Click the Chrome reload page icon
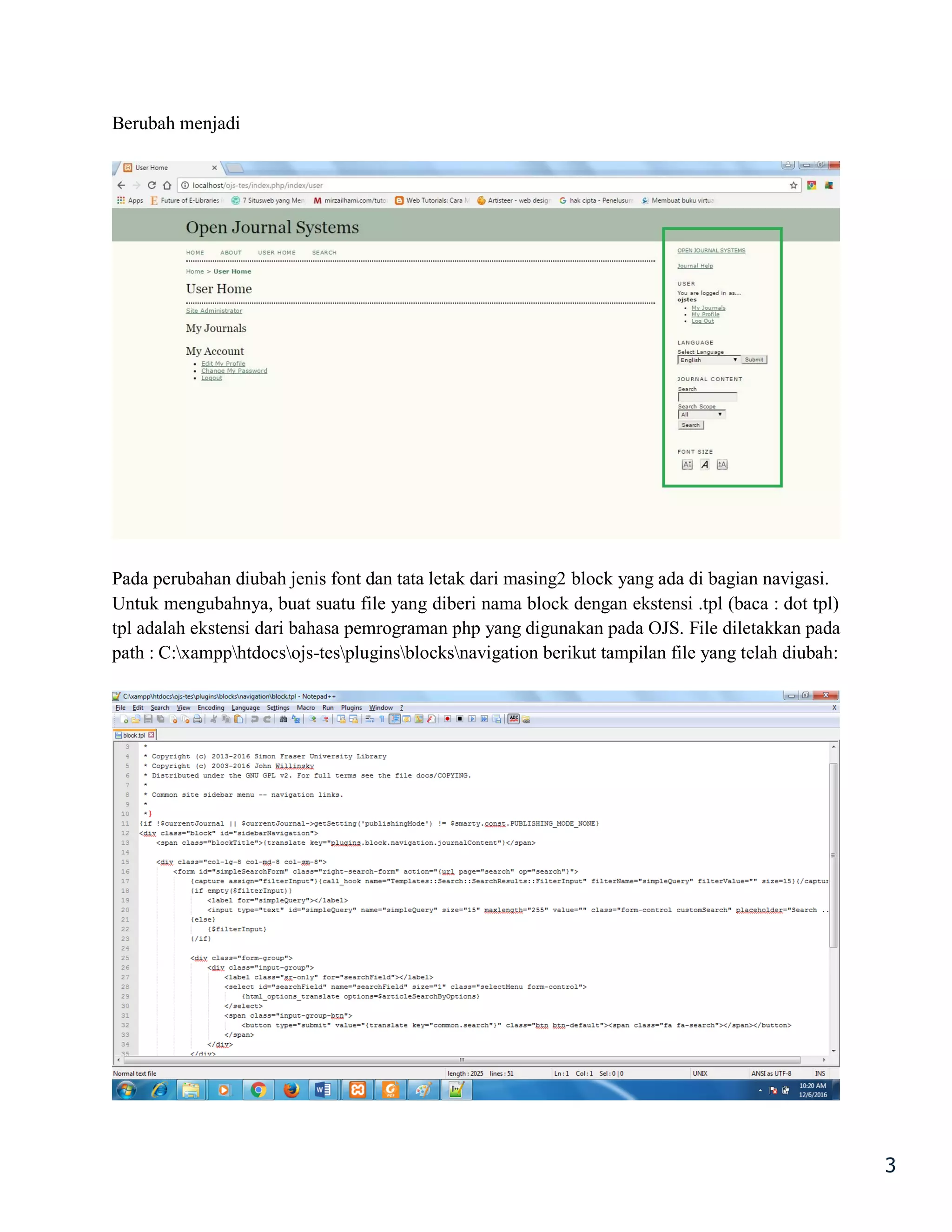Screen dimensions: 952x1232 click(152, 185)
